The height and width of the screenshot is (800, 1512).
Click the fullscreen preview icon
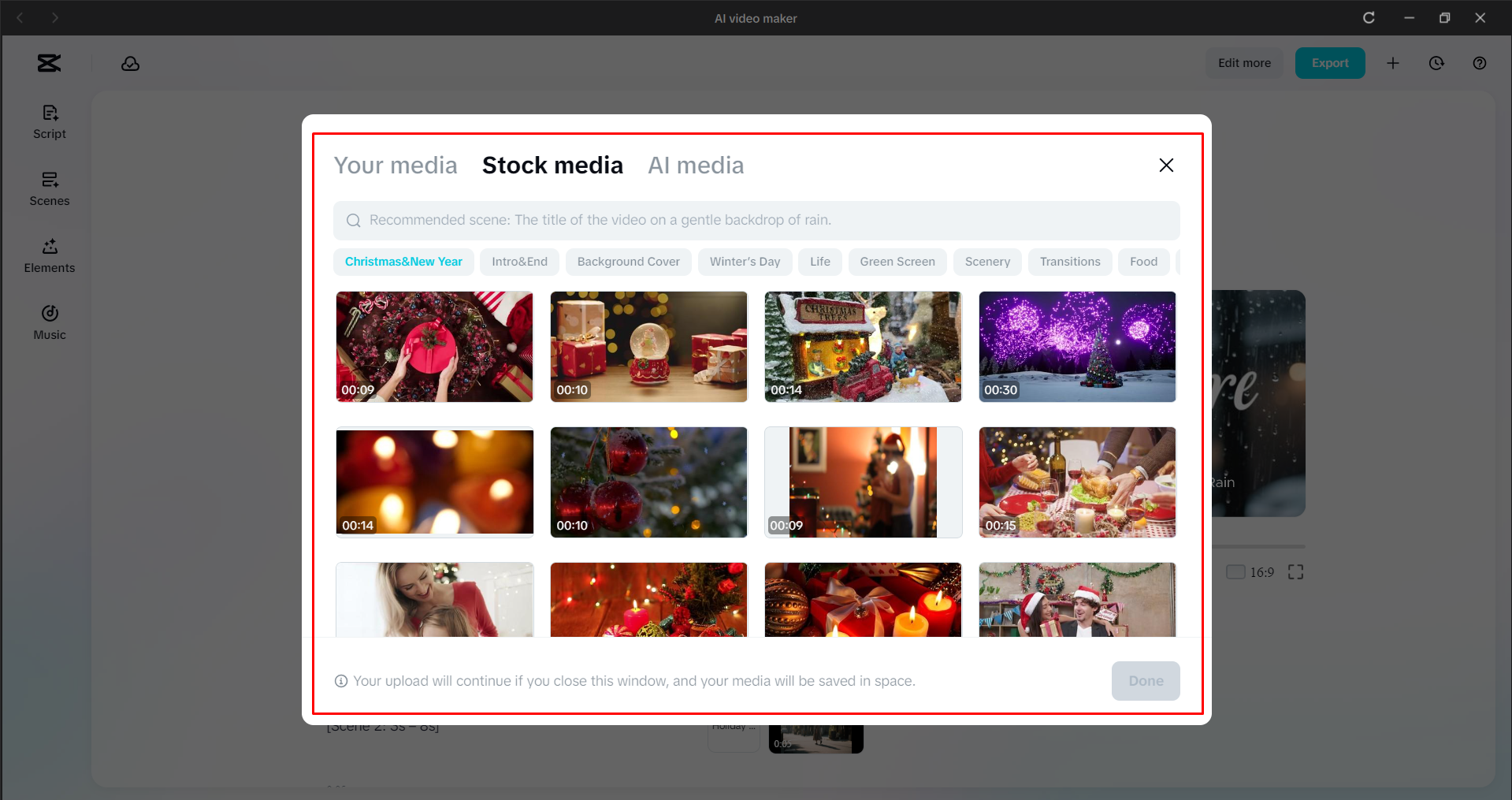point(1295,572)
